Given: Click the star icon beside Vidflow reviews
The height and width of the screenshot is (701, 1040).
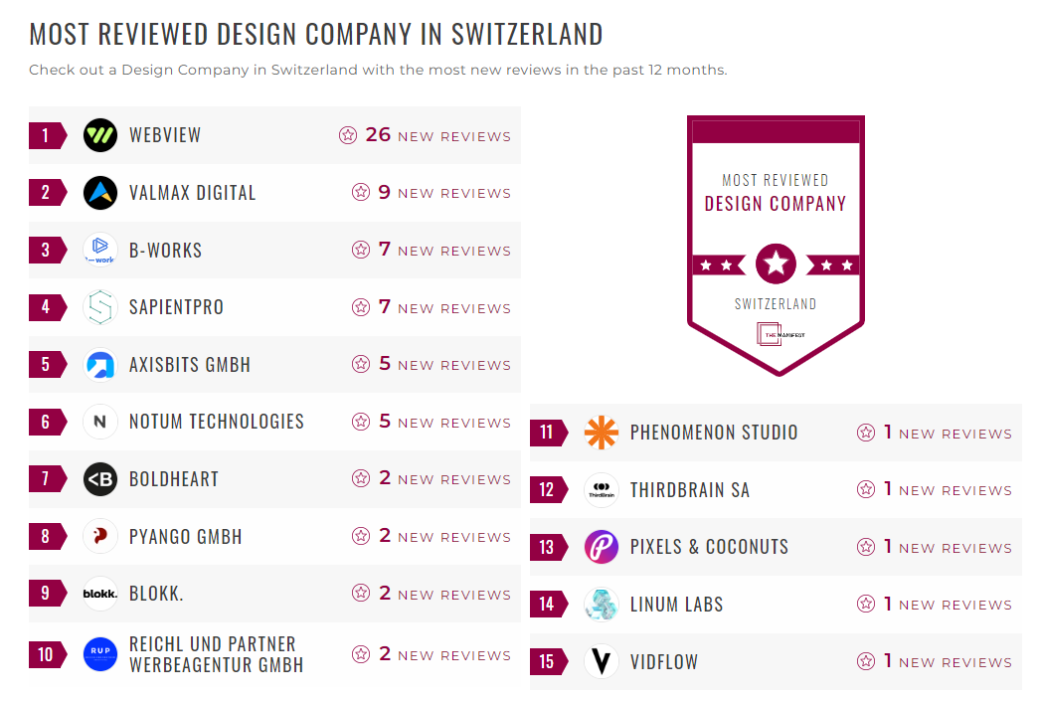Looking at the screenshot, I should click(866, 661).
